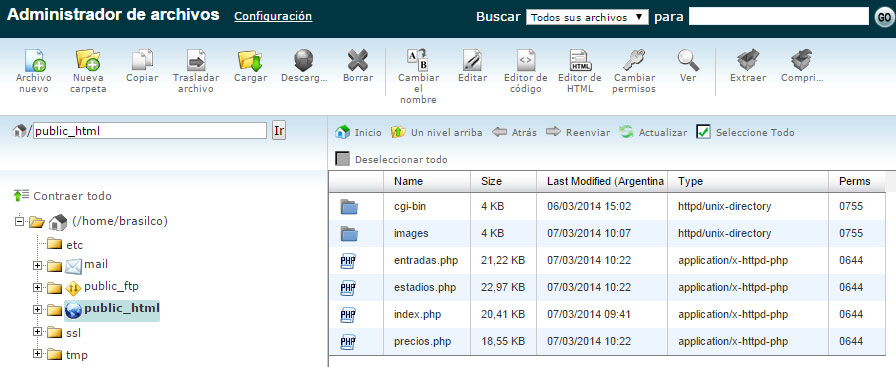Select the Copiar toolbar icon
The height and width of the screenshot is (367, 896).
pyautogui.click(x=142, y=61)
